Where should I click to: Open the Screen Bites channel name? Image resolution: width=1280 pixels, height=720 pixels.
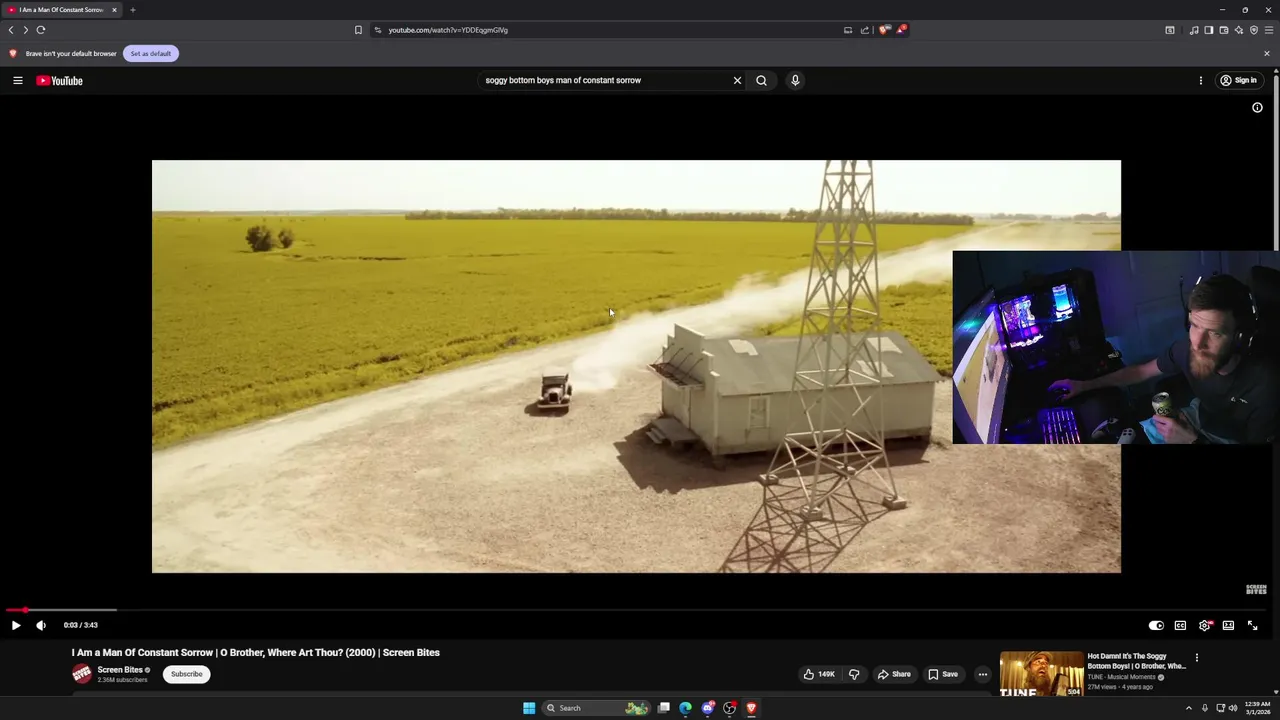pos(120,670)
